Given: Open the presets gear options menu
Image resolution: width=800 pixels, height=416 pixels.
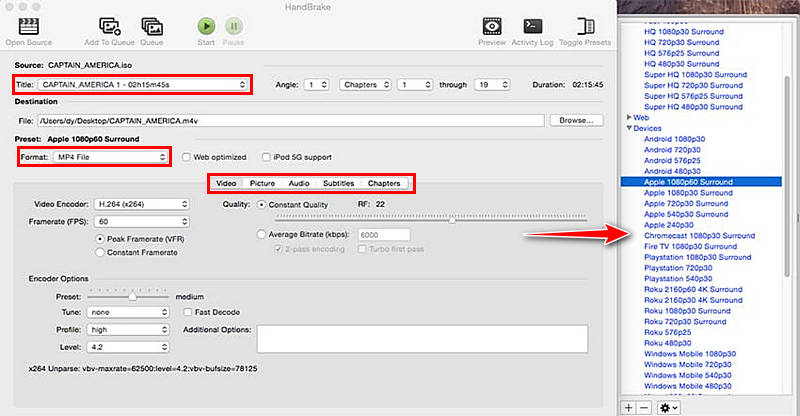Looking at the screenshot, I should [668, 408].
